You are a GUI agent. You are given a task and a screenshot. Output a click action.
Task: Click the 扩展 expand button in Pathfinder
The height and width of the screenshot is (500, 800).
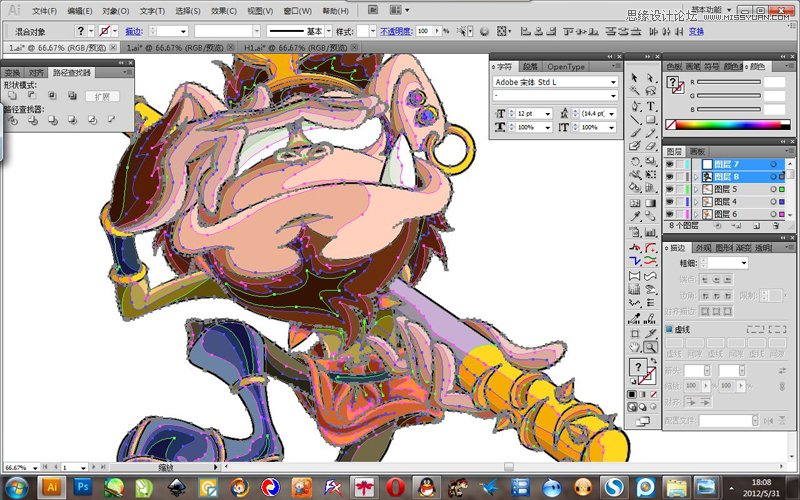pyautogui.click(x=103, y=96)
